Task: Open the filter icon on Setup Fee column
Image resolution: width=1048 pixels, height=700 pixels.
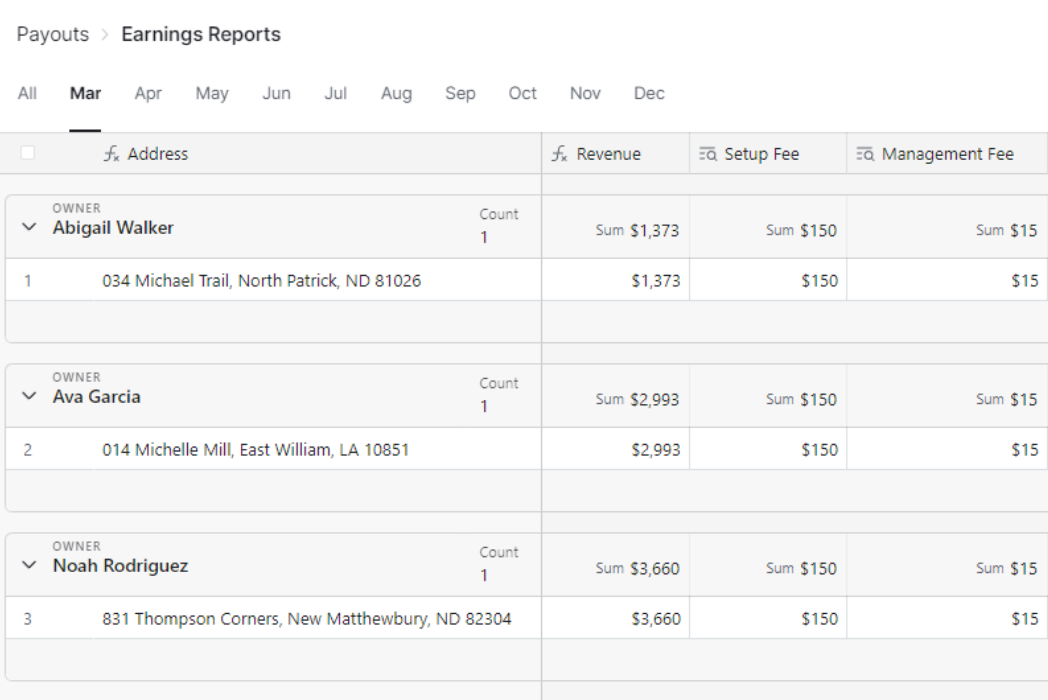Action: (x=708, y=154)
